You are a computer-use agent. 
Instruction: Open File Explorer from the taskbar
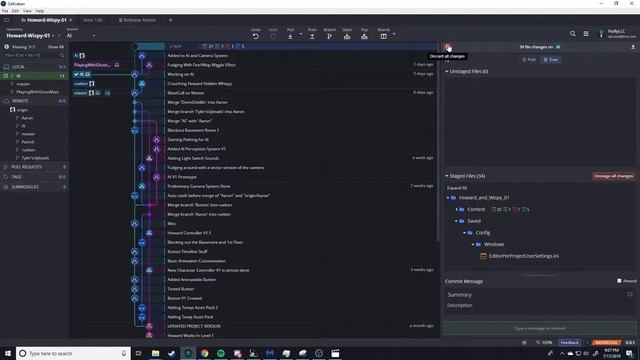coord(156,353)
